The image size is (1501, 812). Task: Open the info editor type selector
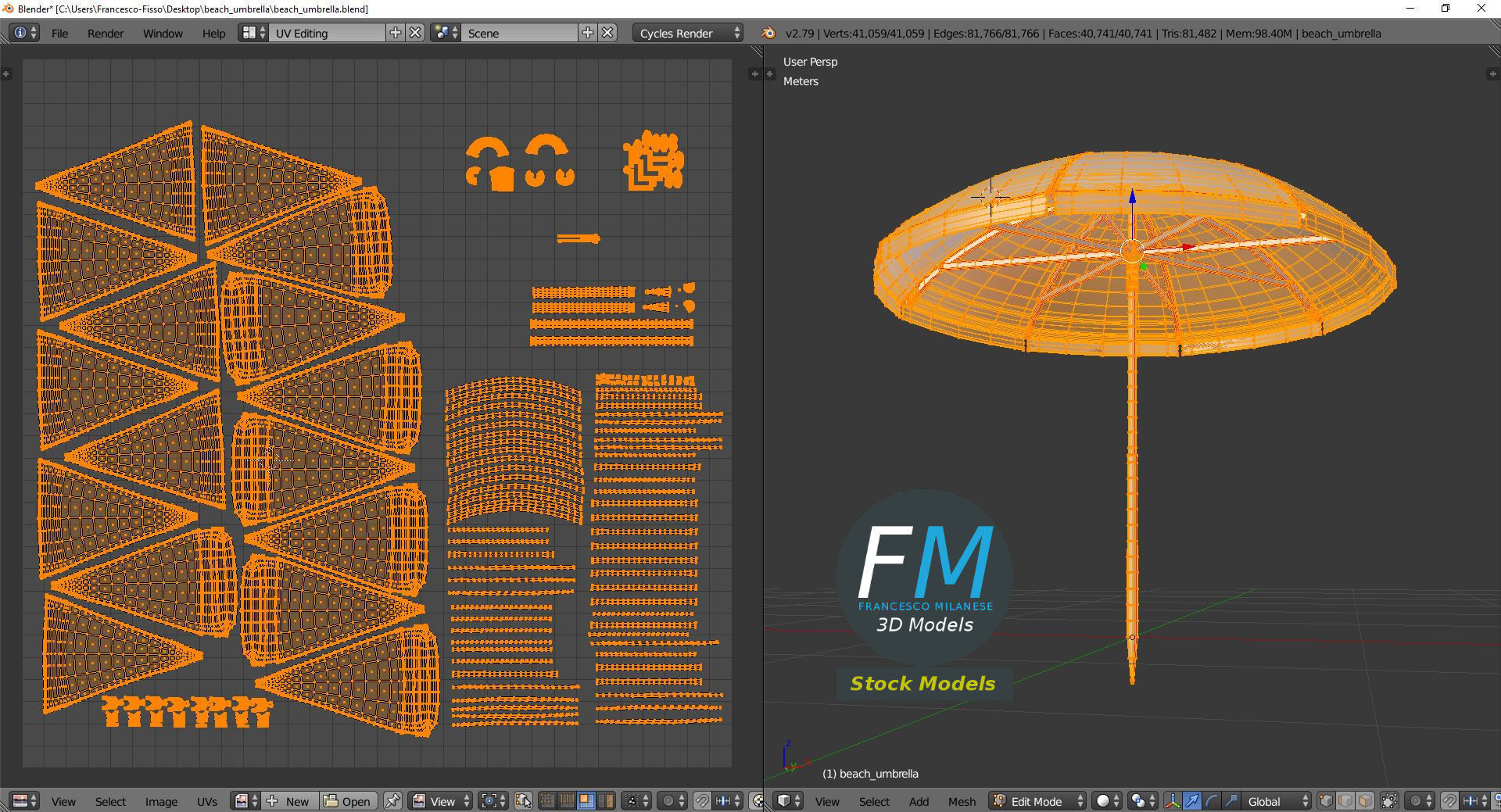25,33
